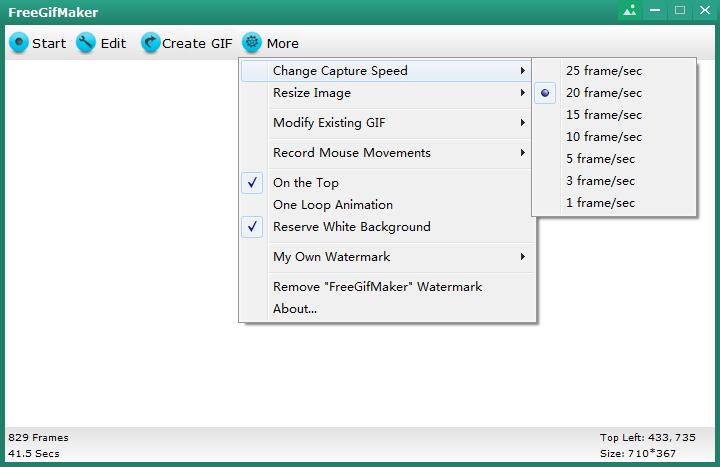
Task: Click the Edit label in toolbar
Action: (x=113, y=43)
